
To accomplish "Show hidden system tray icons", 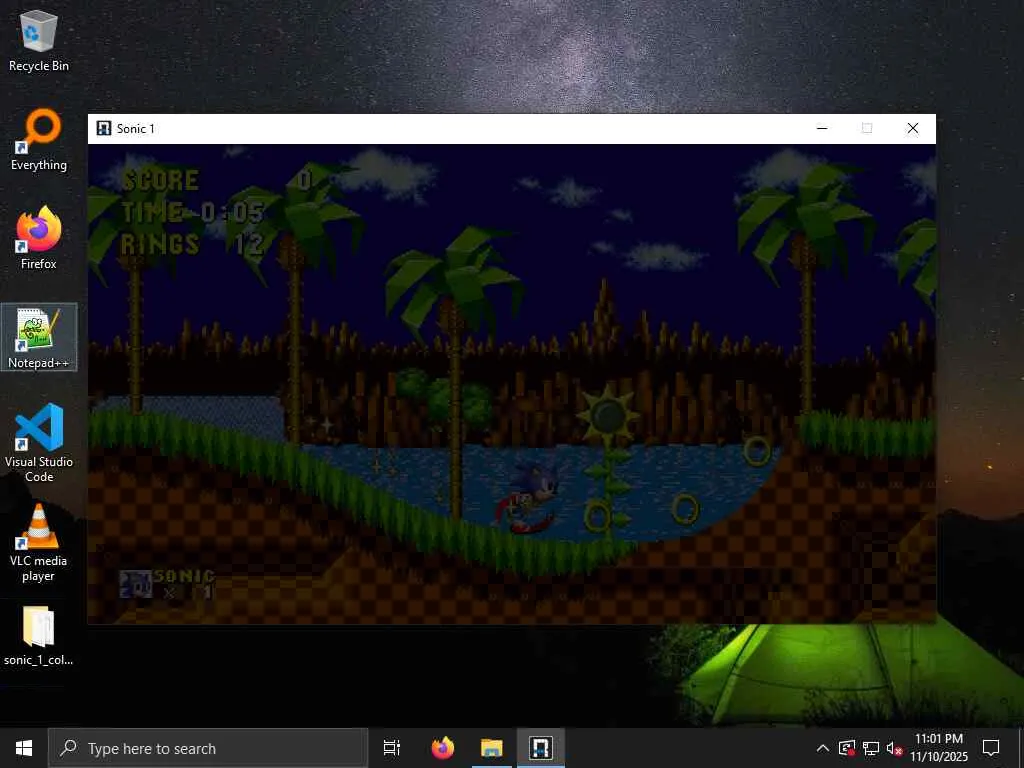I will coord(823,748).
